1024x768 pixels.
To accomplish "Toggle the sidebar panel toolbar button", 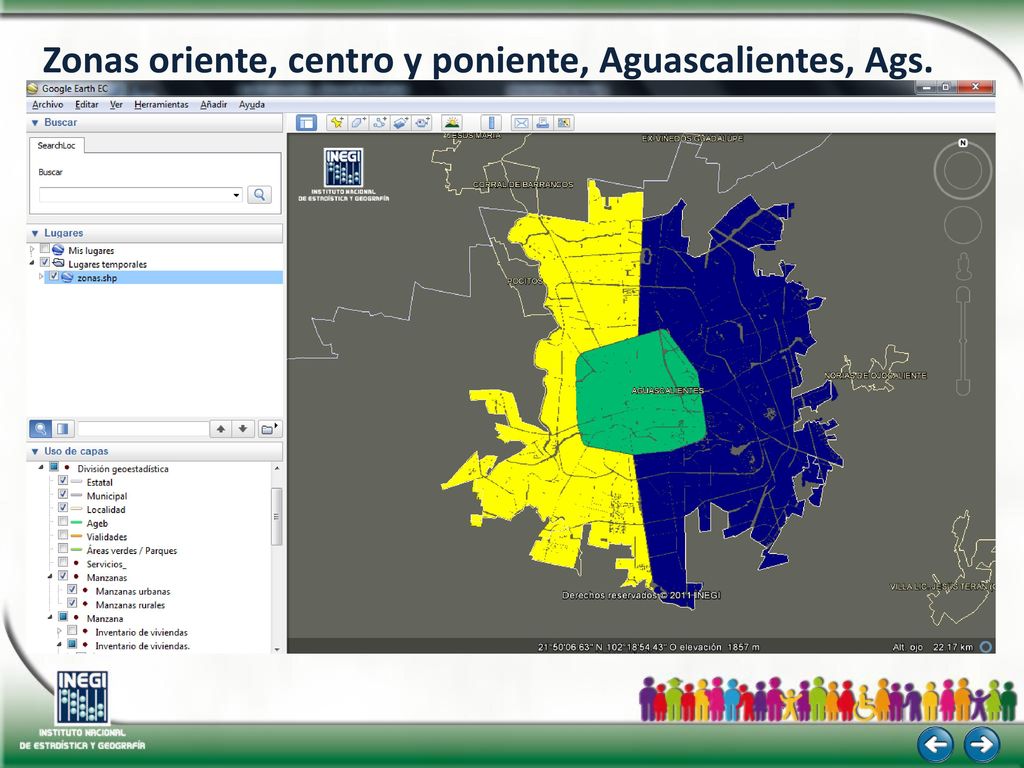I will tap(306, 122).
